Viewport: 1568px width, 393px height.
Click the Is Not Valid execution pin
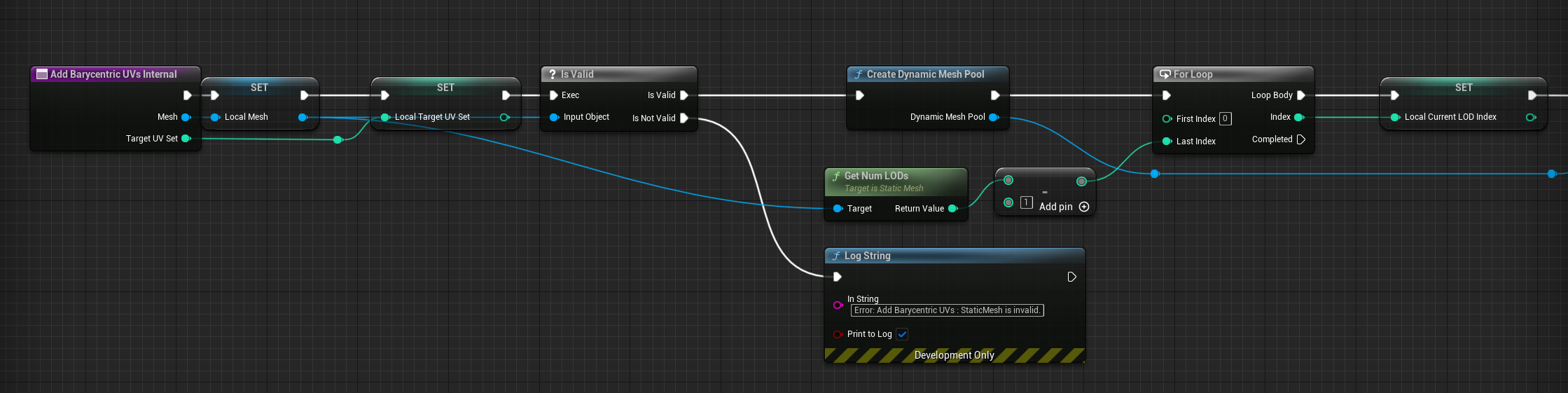[684, 118]
